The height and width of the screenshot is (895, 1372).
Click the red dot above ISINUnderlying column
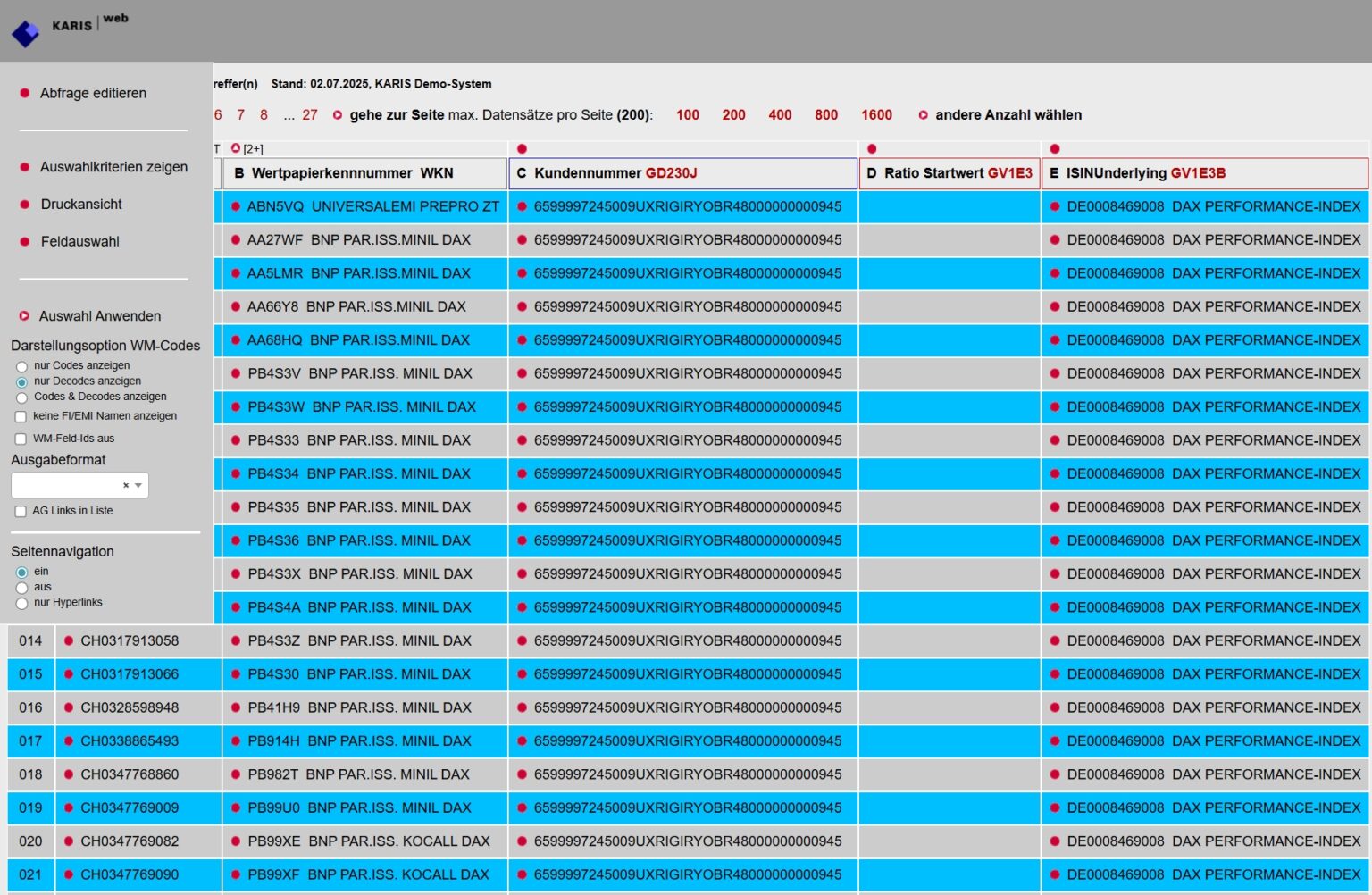[1055, 149]
